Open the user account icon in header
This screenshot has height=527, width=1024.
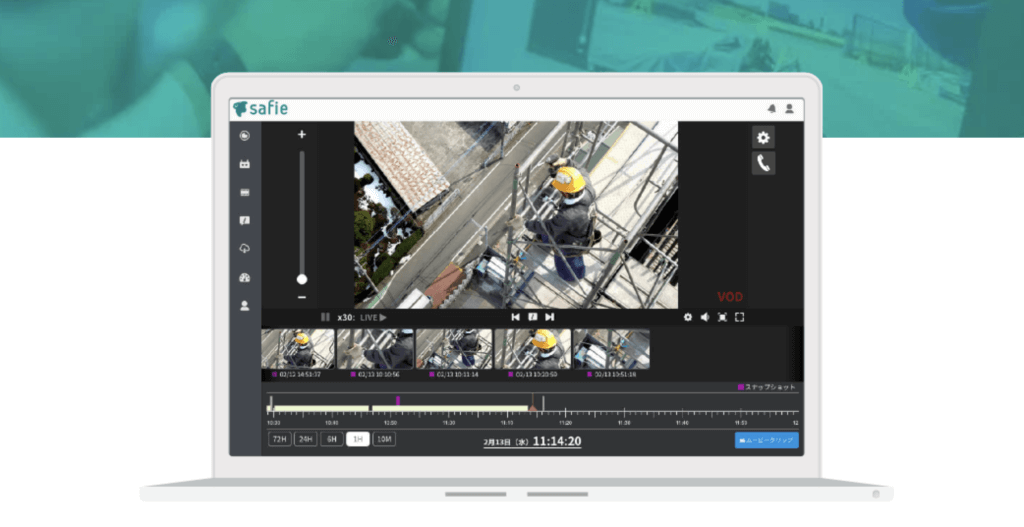tap(789, 108)
